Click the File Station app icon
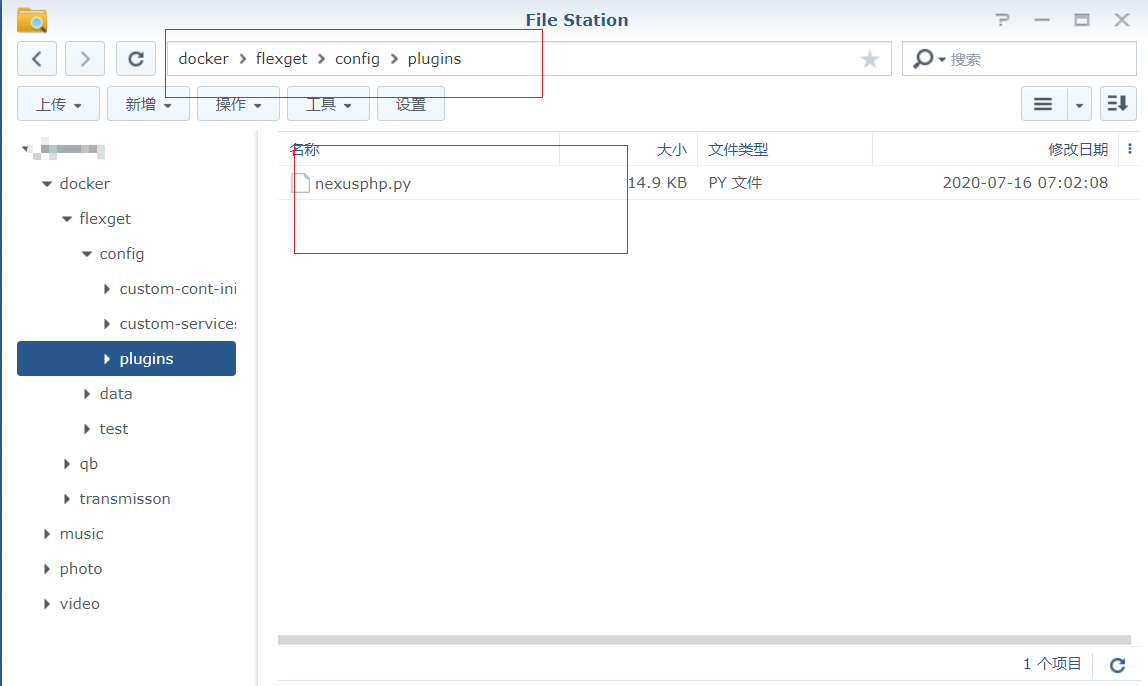1148x686 pixels. click(31, 19)
